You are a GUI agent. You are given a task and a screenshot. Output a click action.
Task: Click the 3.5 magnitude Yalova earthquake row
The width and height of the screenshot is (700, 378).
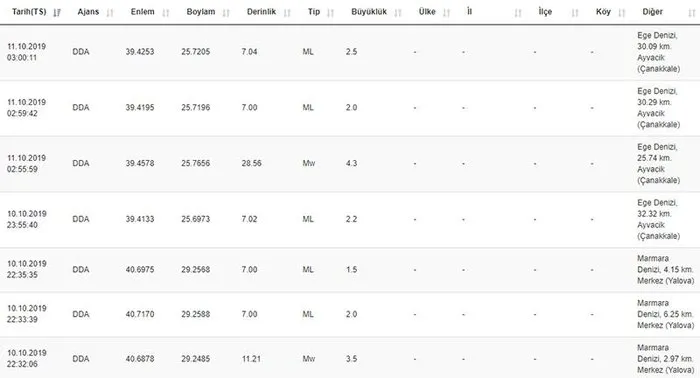350,358
